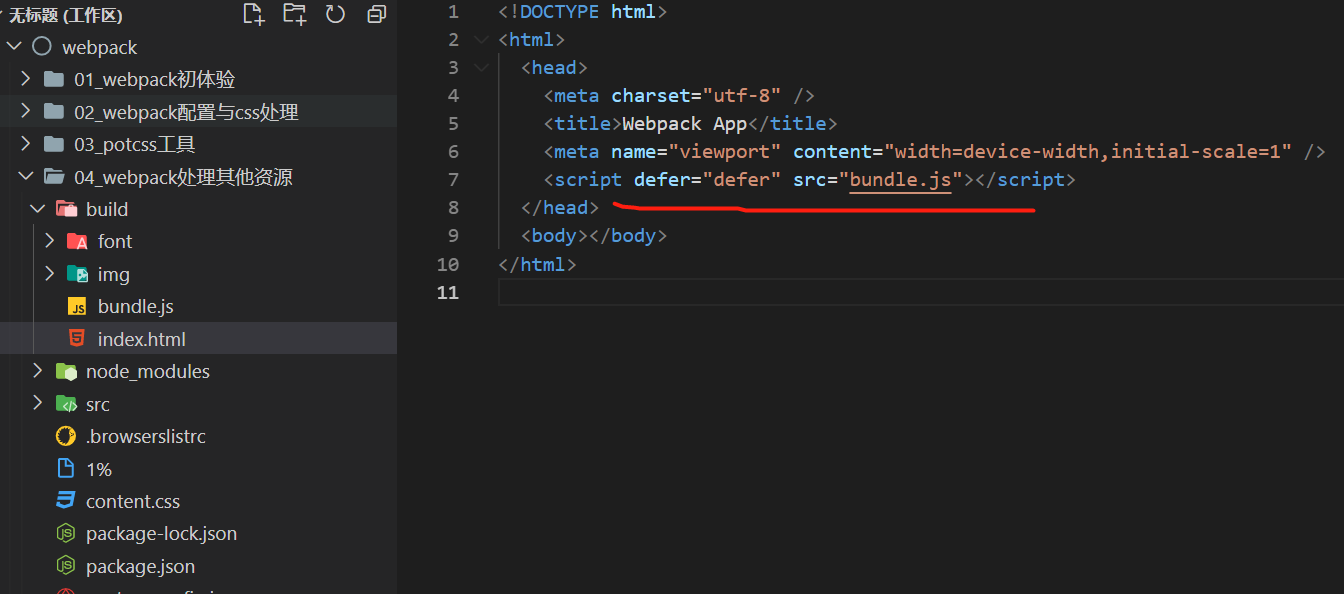Click the HTML5 icon of index.html
The width and height of the screenshot is (1344, 594).
[77, 339]
